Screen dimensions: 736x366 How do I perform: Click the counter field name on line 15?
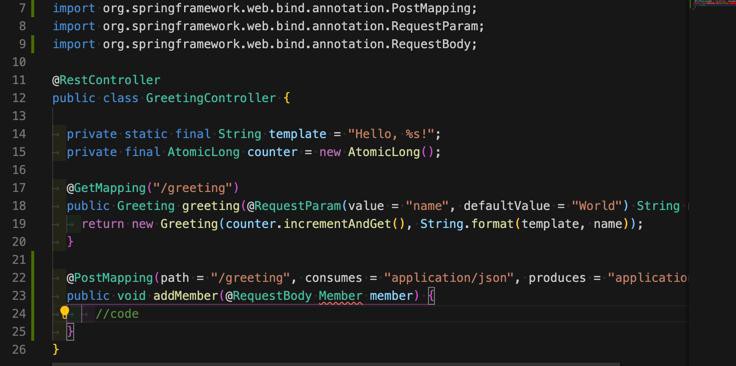[x=272, y=152]
